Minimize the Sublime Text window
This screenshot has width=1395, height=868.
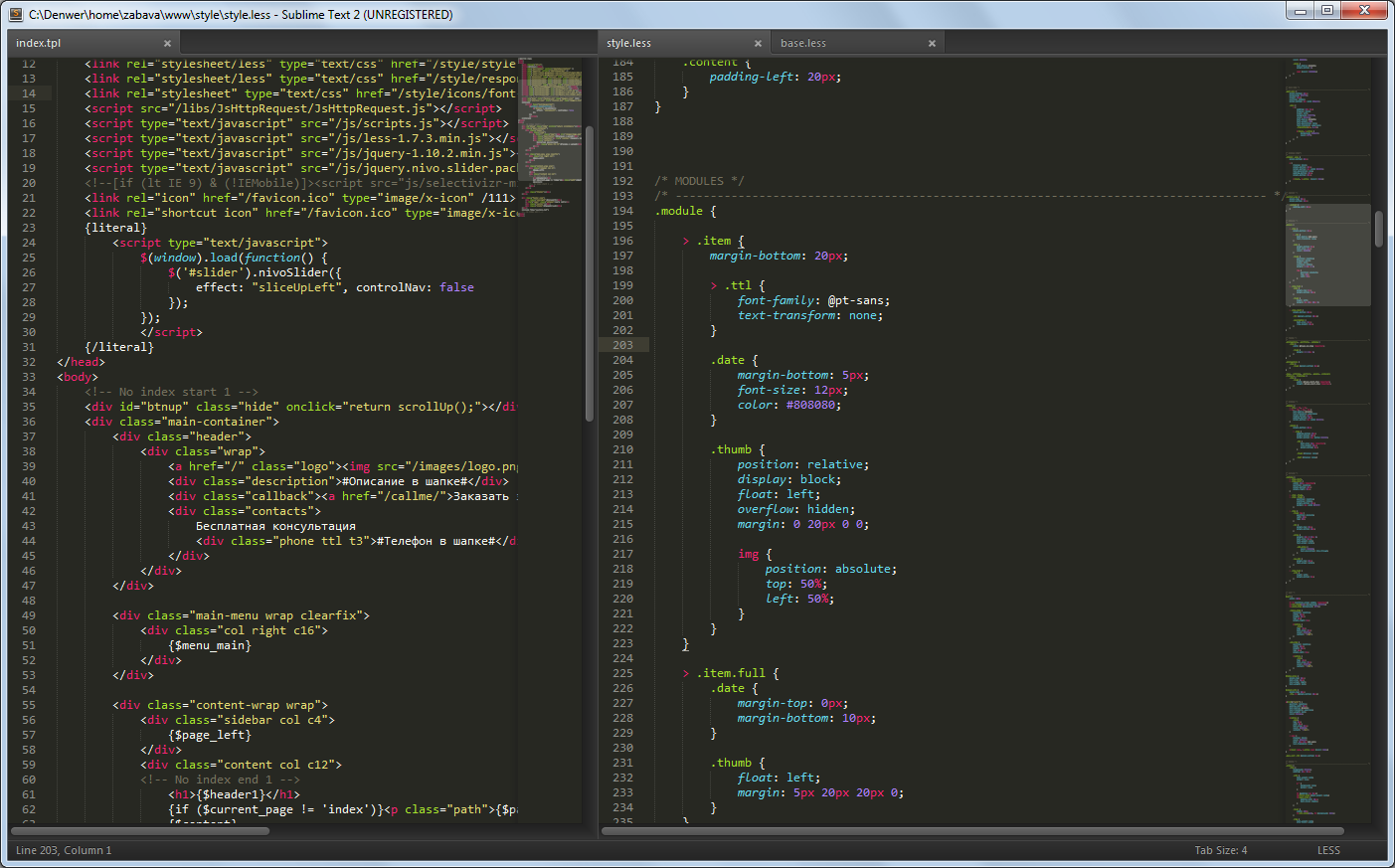(x=1299, y=10)
